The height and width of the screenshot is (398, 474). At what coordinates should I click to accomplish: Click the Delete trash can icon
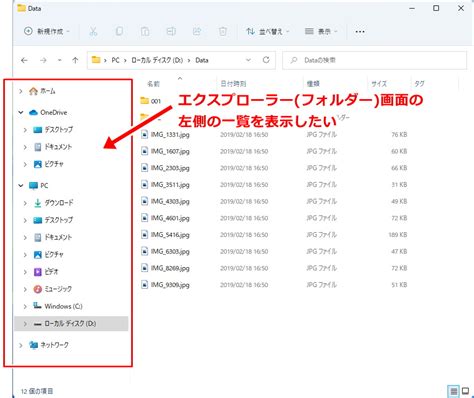pyautogui.click(x=223, y=32)
